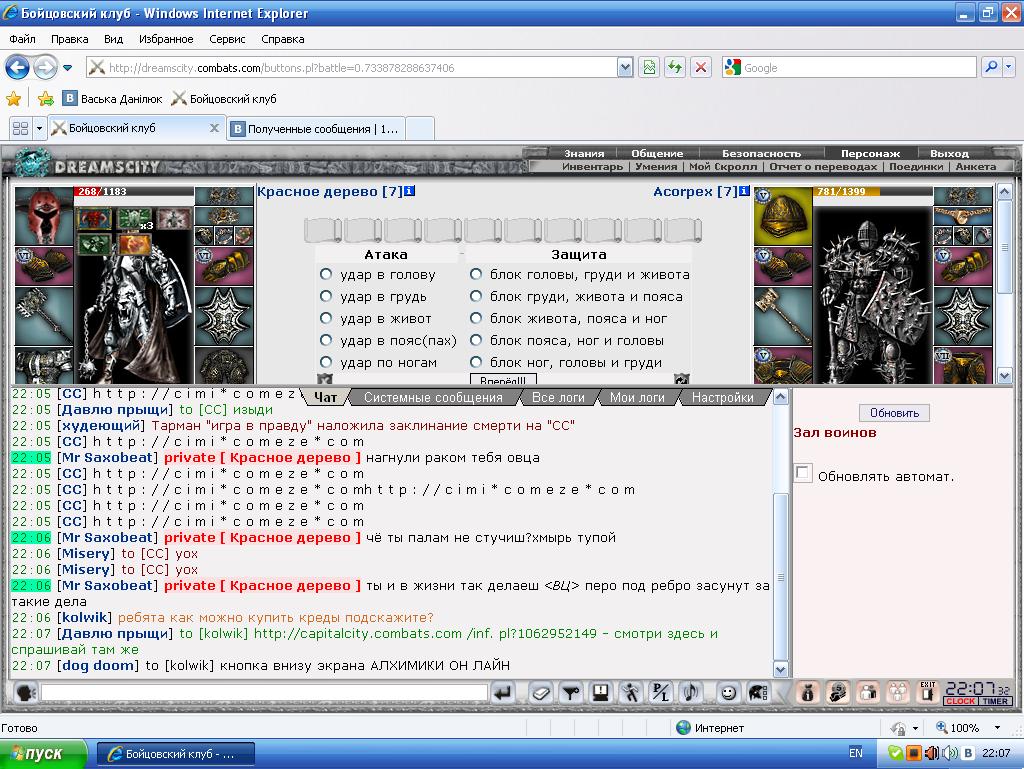The width and height of the screenshot is (1024, 769).
Task: Switch to the Все логи tab
Action: pos(558,397)
